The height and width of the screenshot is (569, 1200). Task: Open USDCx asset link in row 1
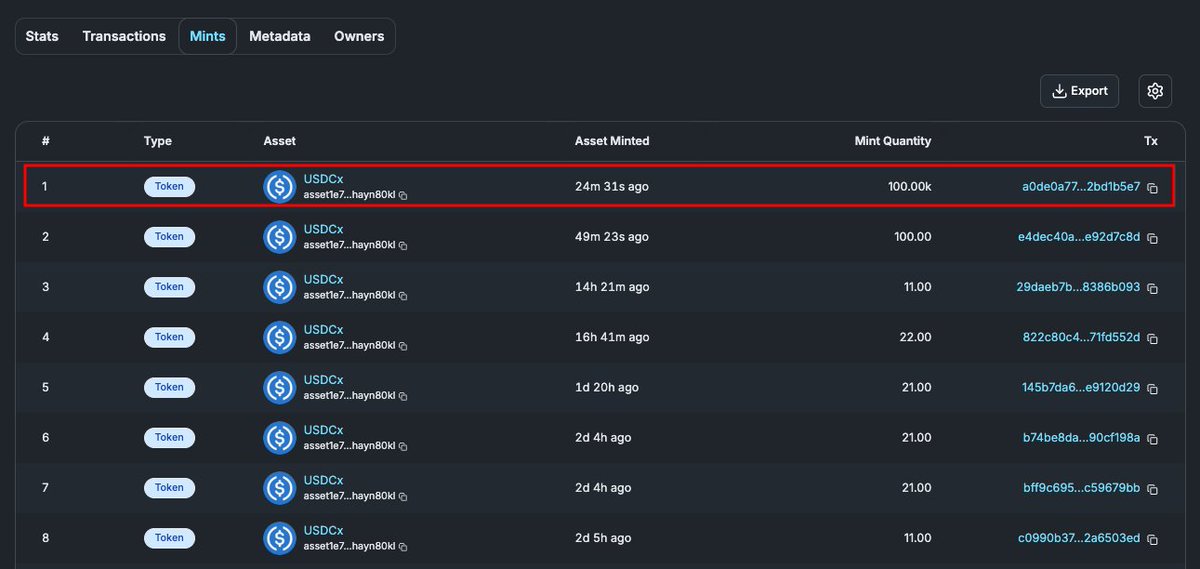pyautogui.click(x=323, y=179)
